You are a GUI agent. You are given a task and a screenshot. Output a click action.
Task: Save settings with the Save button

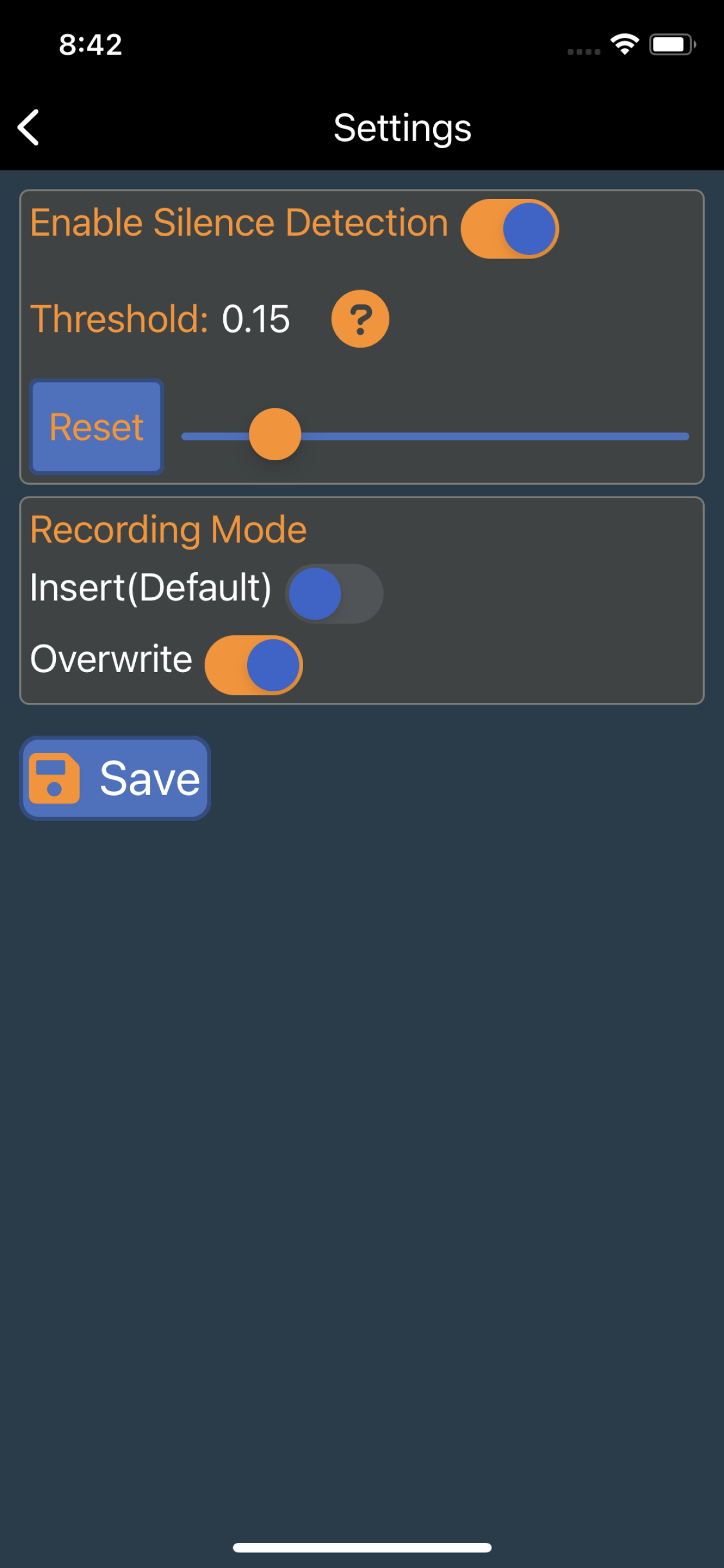[115, 779]
